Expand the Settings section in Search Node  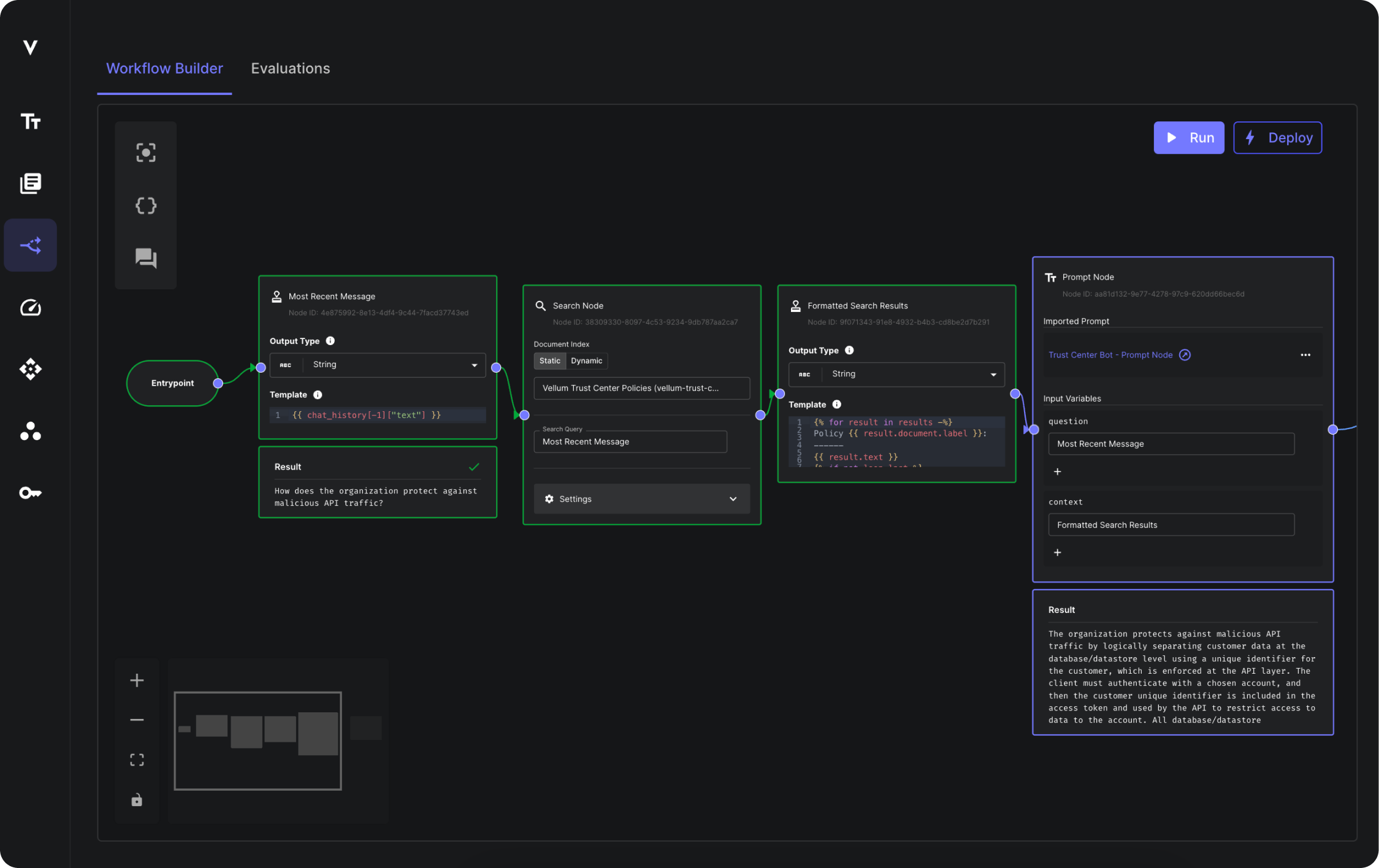pyautogui.click(x=641, y=498)
